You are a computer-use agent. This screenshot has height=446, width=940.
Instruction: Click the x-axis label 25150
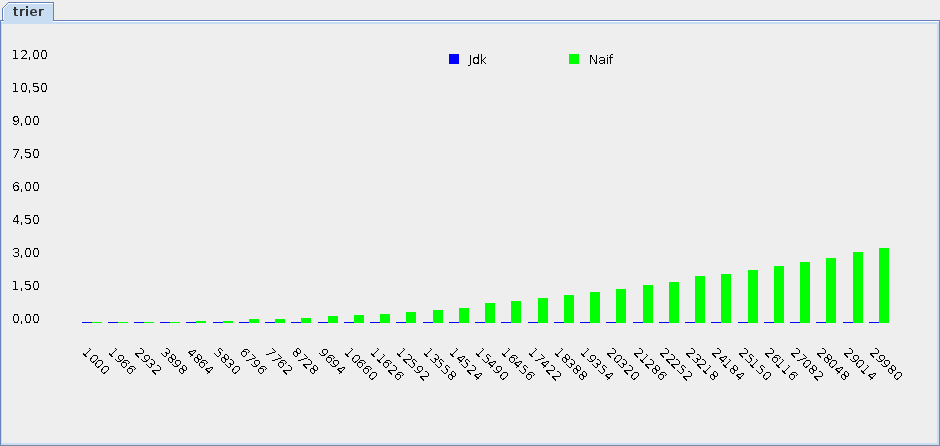[x=754, y=364]
